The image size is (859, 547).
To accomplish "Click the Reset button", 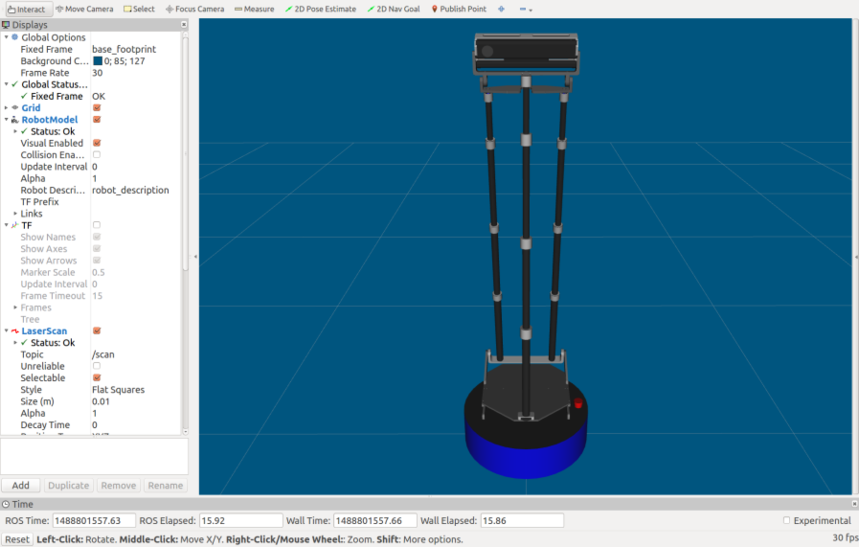I will tap(17, 539).
